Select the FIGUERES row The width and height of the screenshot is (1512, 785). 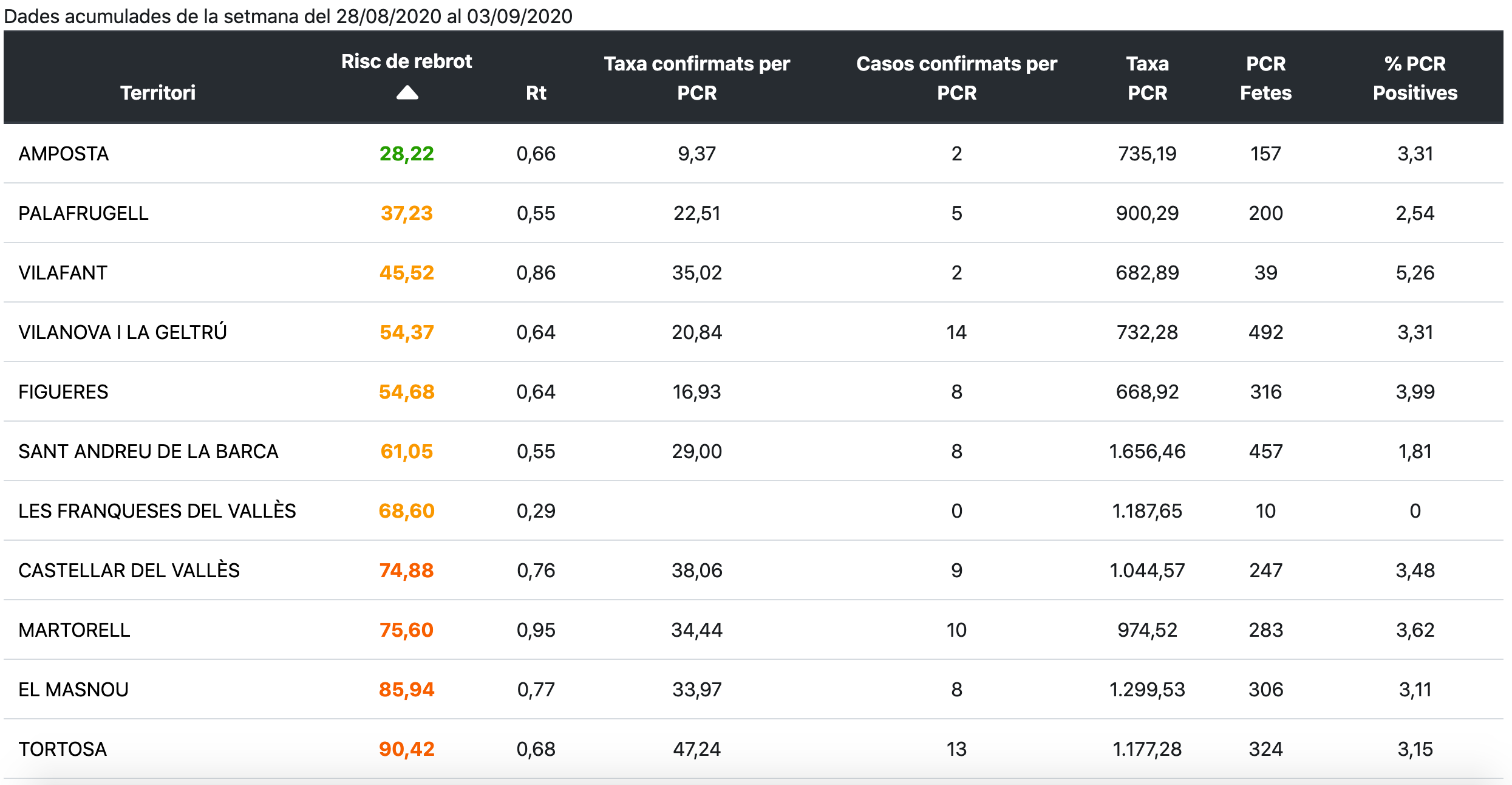tap(63, 392)
